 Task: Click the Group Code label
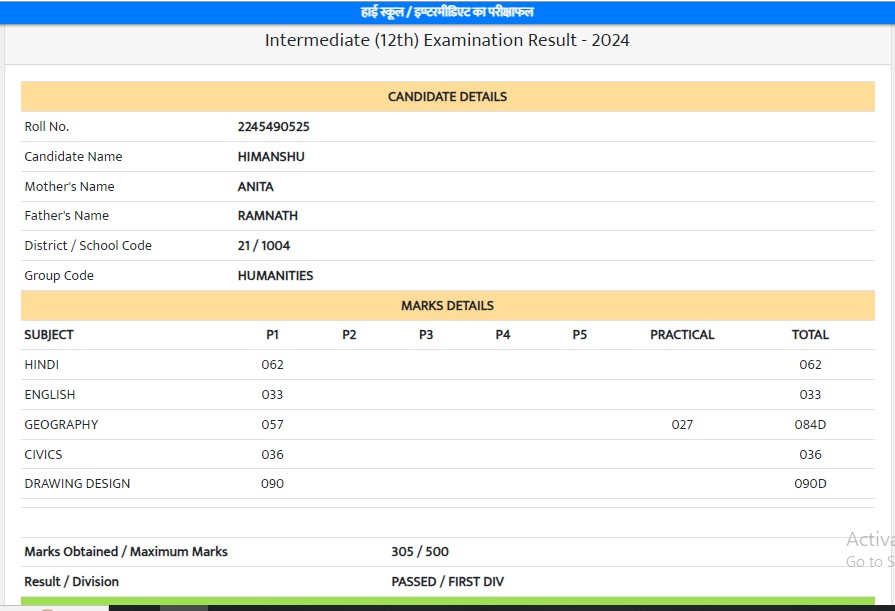click(x=59, y=276)
